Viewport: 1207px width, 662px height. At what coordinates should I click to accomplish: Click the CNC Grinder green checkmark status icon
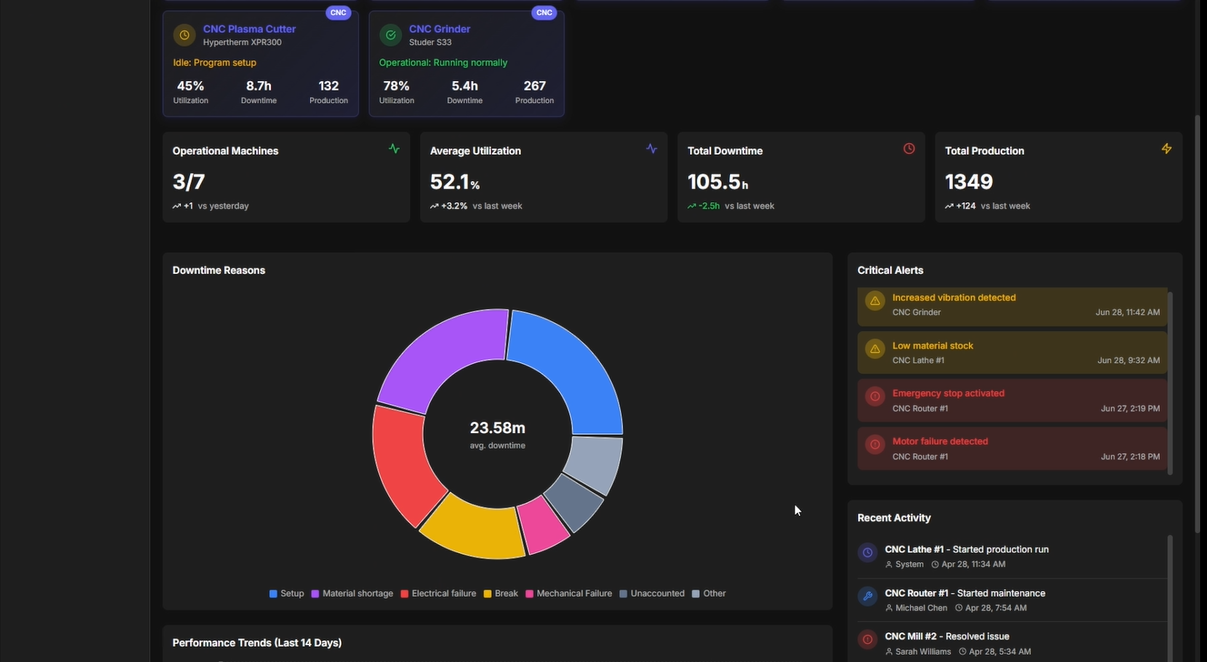tap(390, 35)
